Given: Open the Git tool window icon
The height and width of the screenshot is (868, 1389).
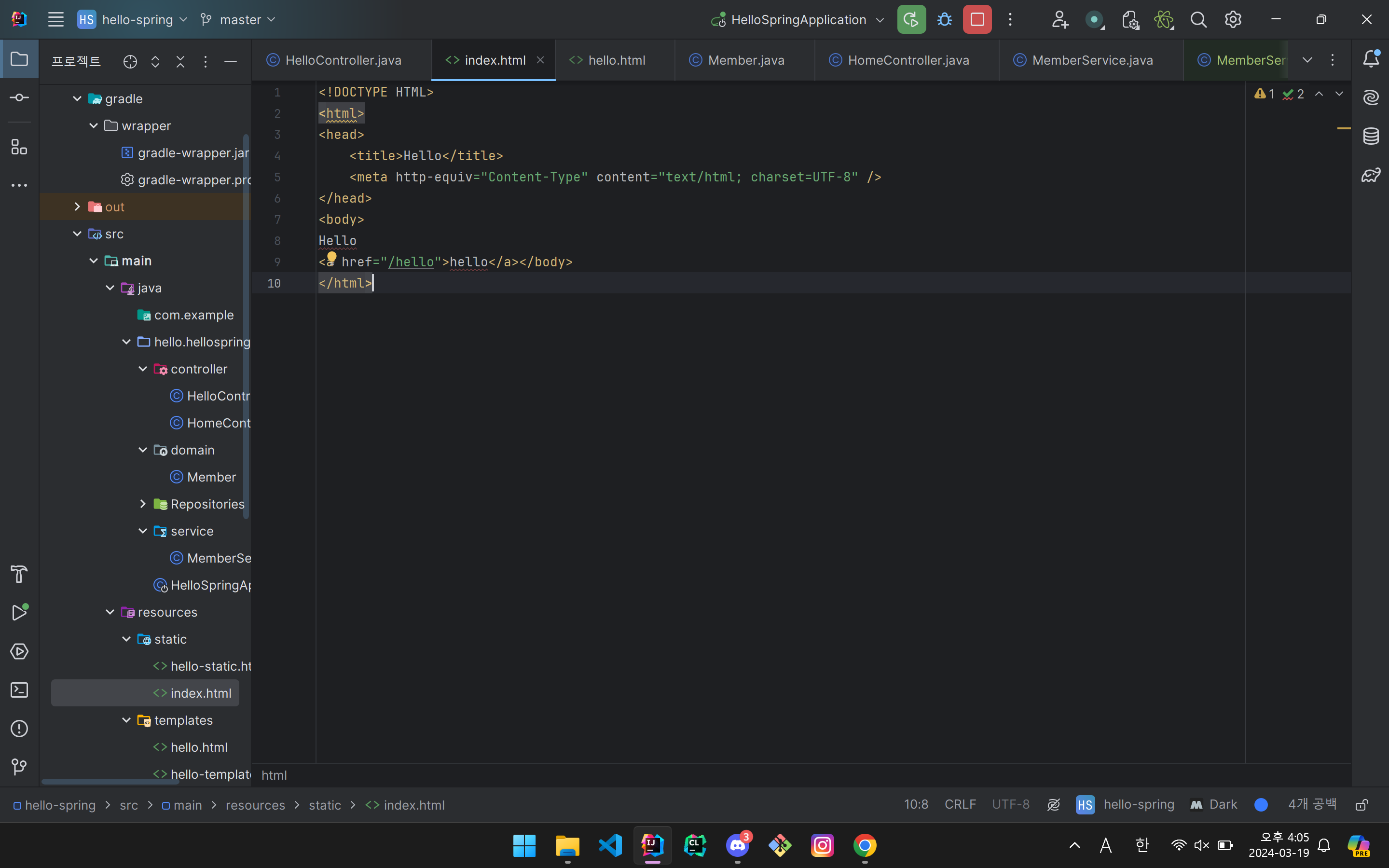Looking at the screenshot, I should (19, 766).
